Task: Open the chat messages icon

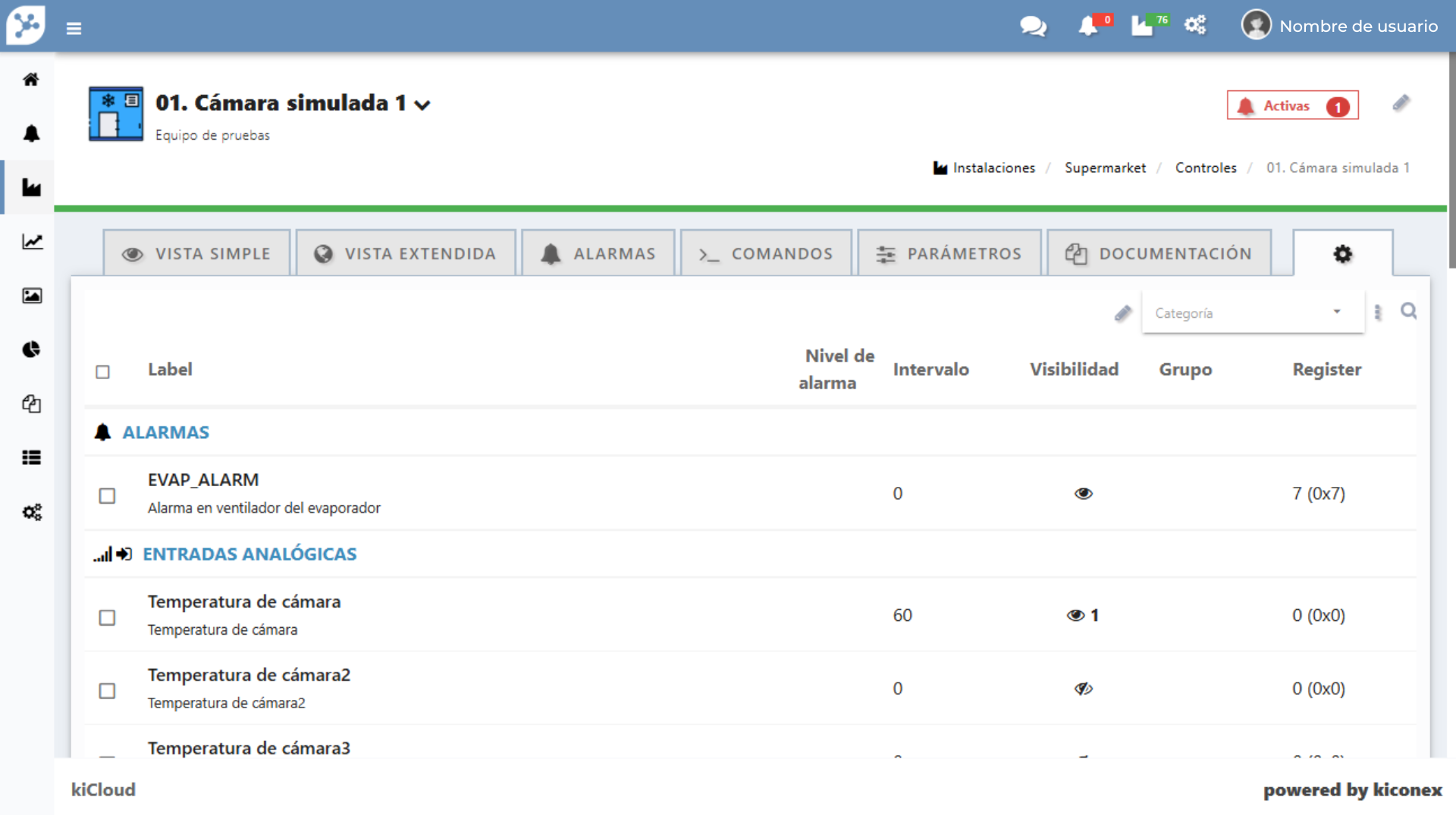Action: point(1033,27)
